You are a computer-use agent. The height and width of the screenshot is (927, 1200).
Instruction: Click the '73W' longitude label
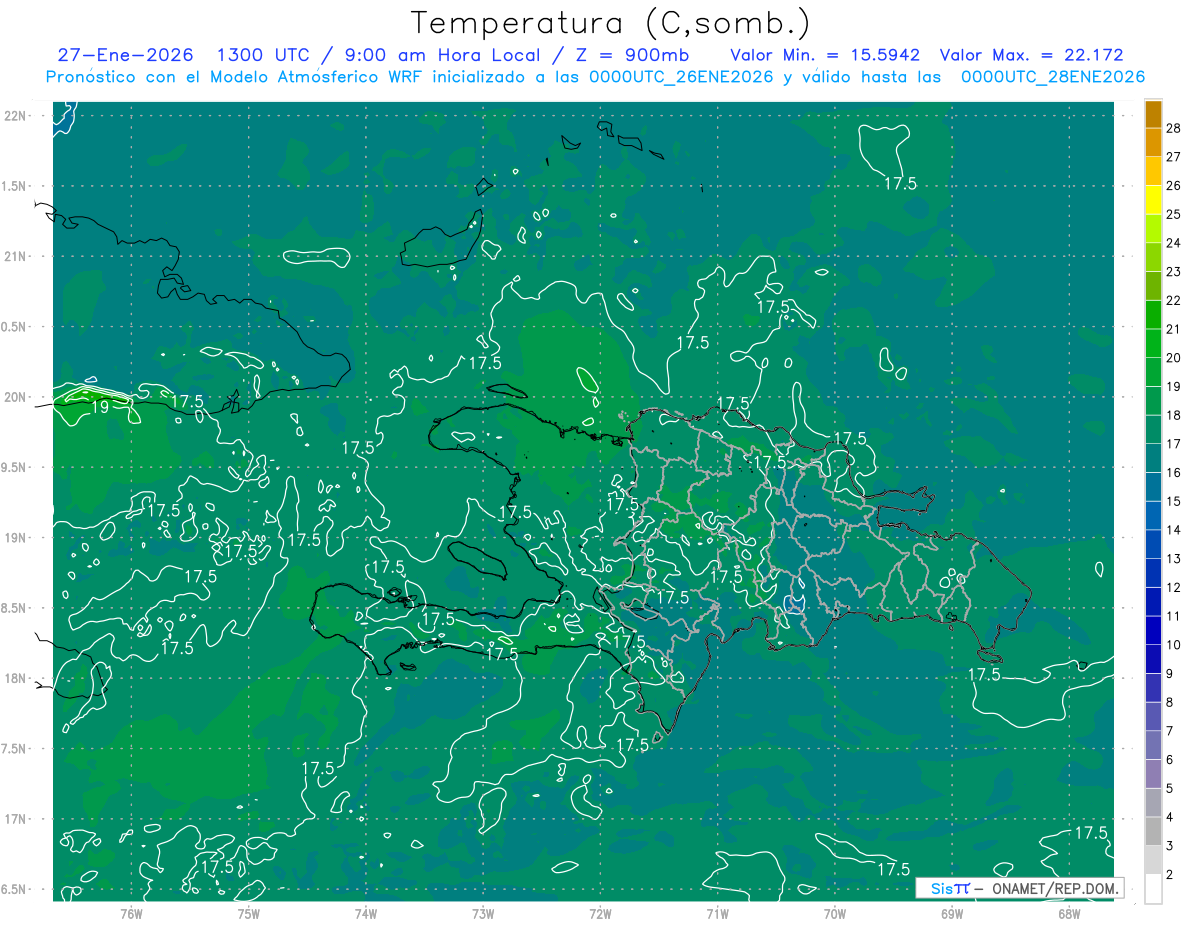[x=483, y=913]
